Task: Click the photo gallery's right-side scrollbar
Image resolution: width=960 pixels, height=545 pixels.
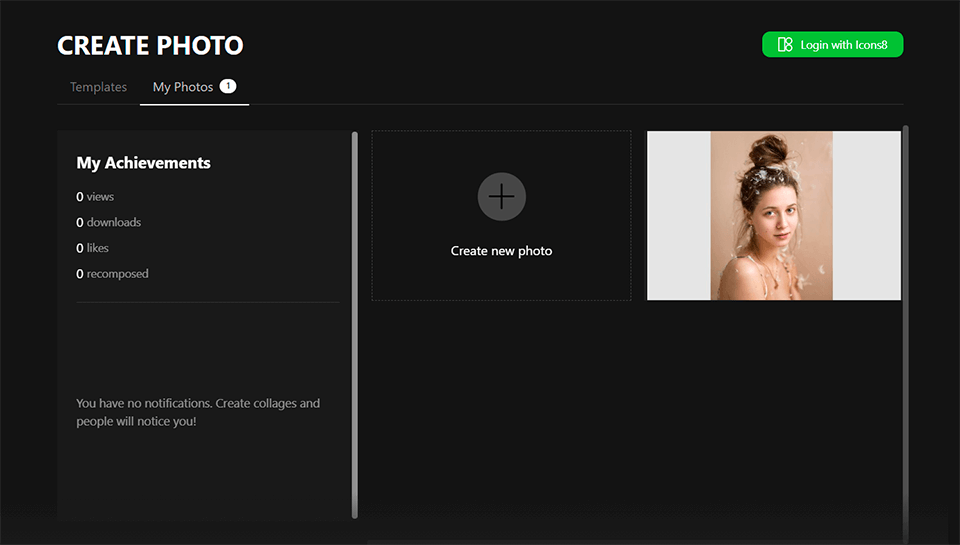Action: coord(906,330)
